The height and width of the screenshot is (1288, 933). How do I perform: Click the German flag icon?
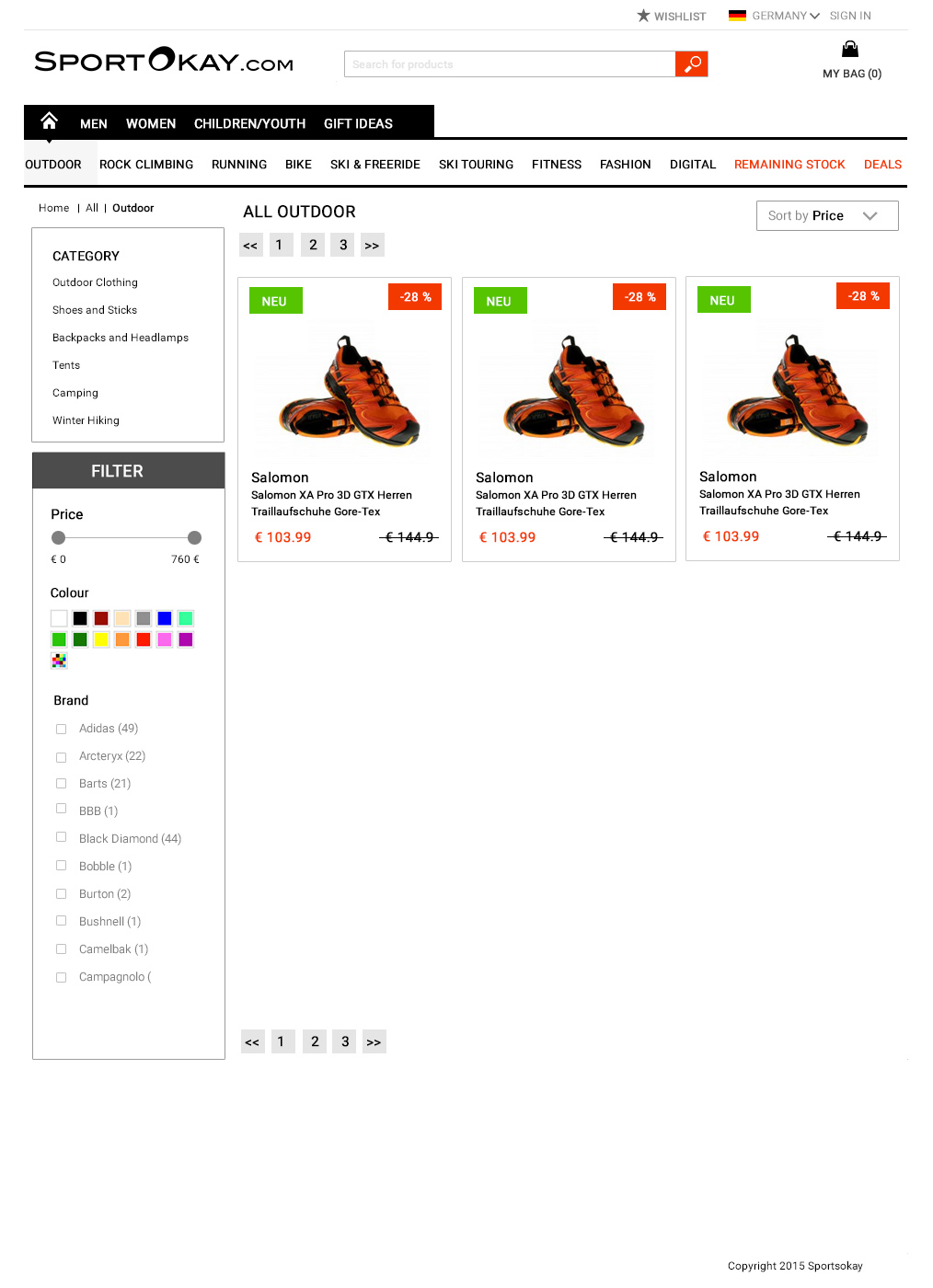click(x=737, y=16)
